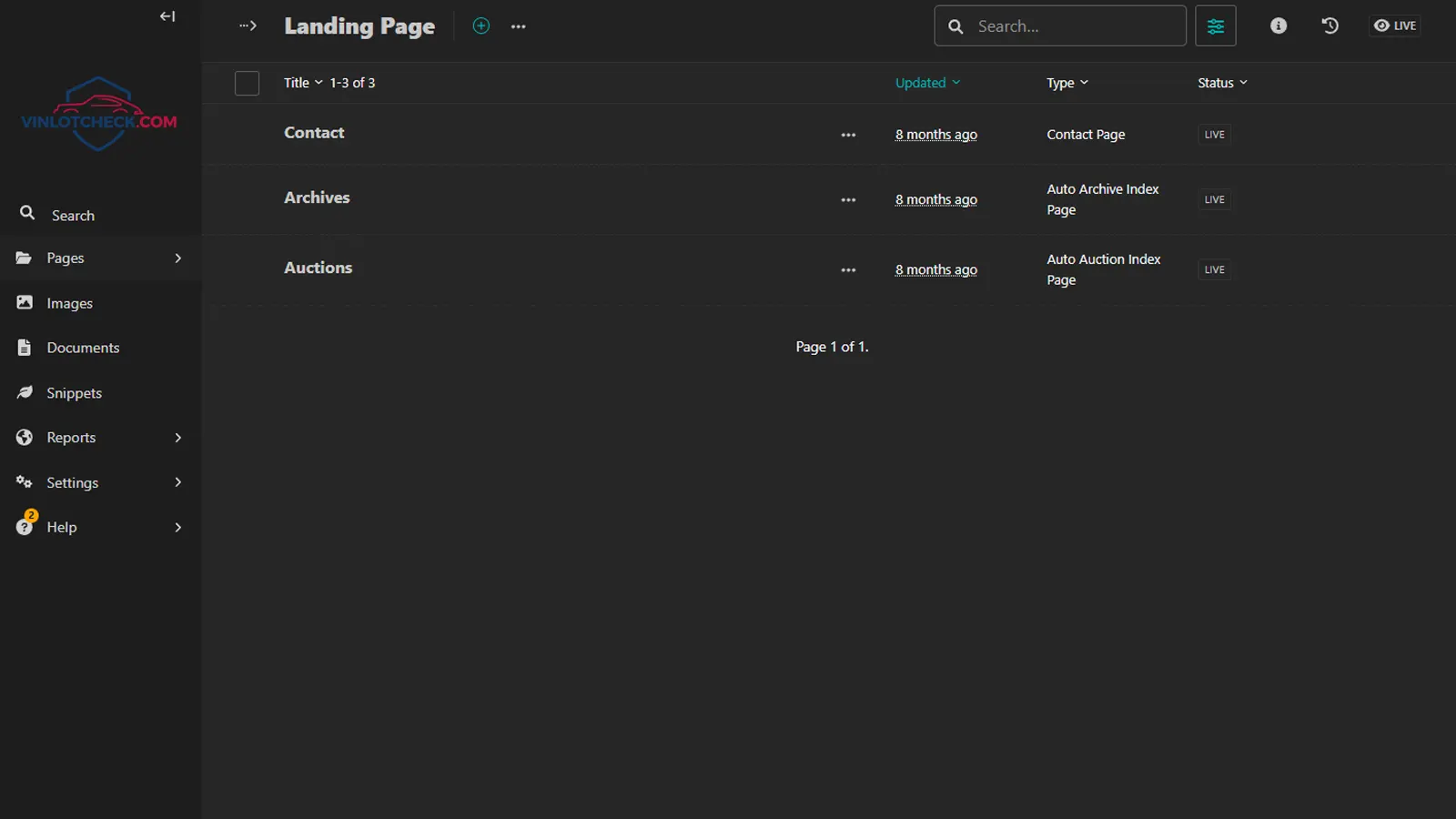Image resolution: width=1456 pixels, height=819 pixels.
Task: Open page history via clock icon
Action: click(x=1330, y=25)
